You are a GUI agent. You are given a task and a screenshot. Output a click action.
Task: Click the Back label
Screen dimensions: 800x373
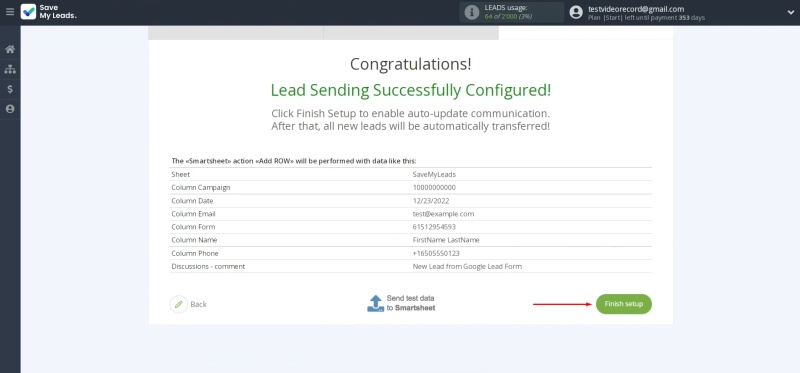pyautogui.click(x=198, y=304)
